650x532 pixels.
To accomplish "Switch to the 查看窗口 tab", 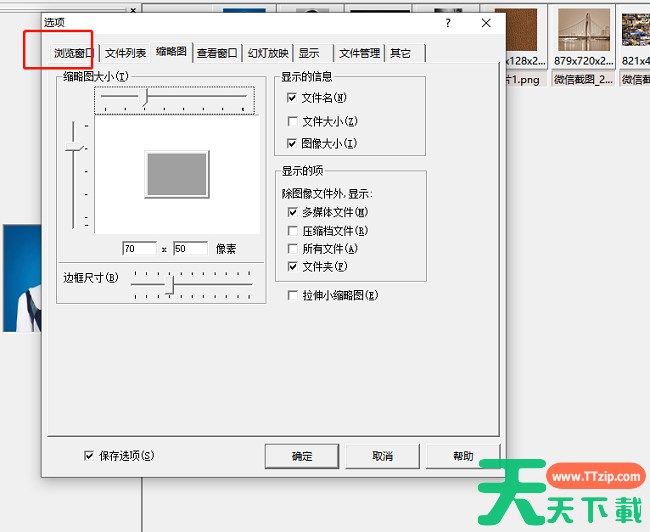I will pos(217,53).
